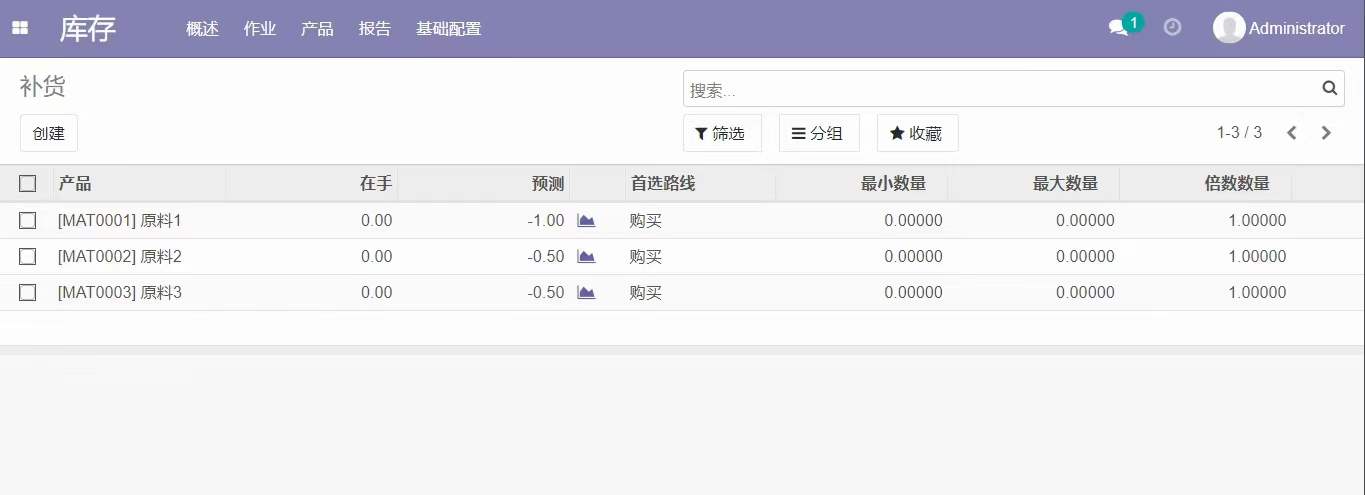Open forecast chart icon for 原料2

(586, 257)
